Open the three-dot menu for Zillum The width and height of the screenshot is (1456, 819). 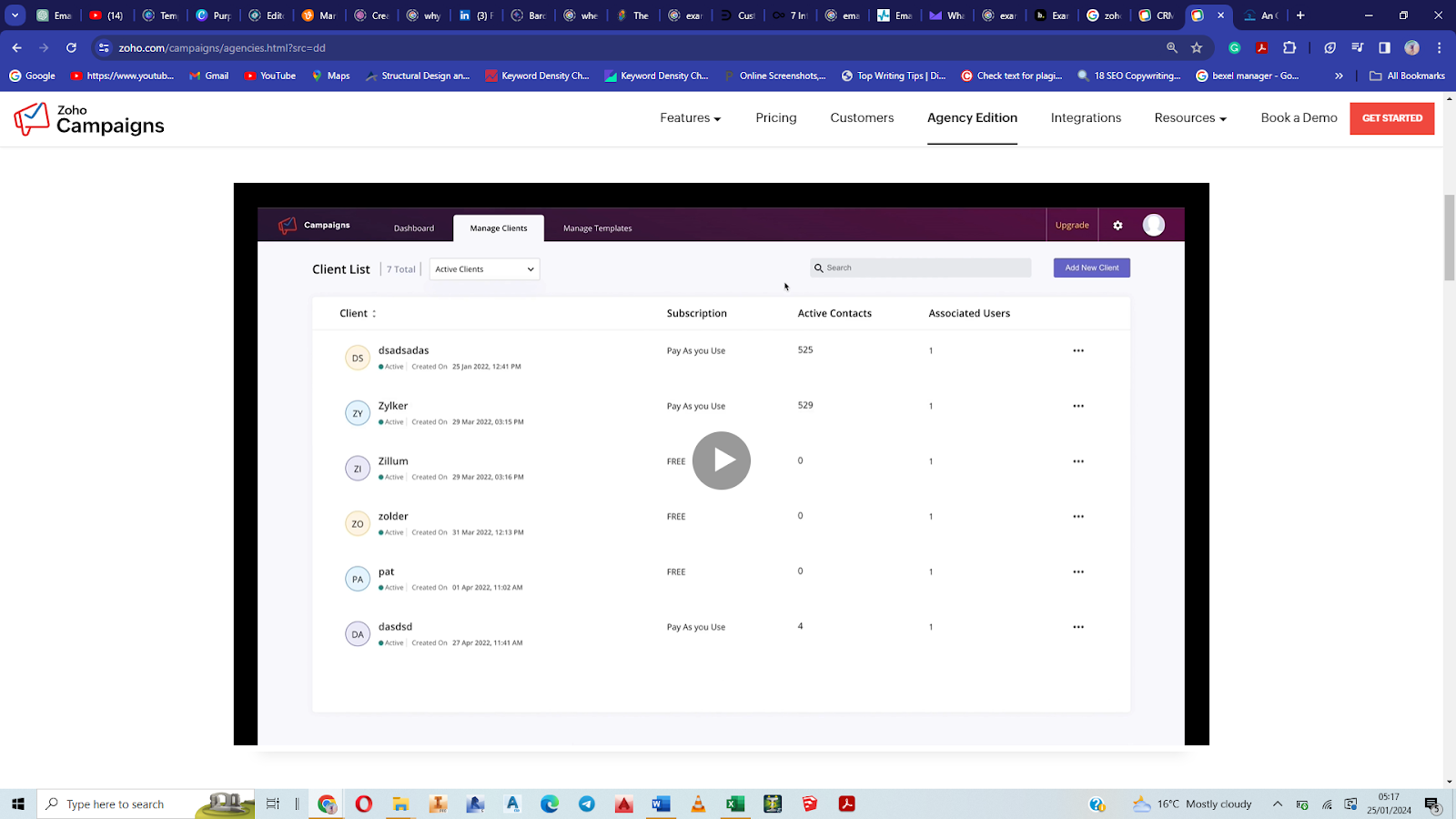click(1078, 461)
